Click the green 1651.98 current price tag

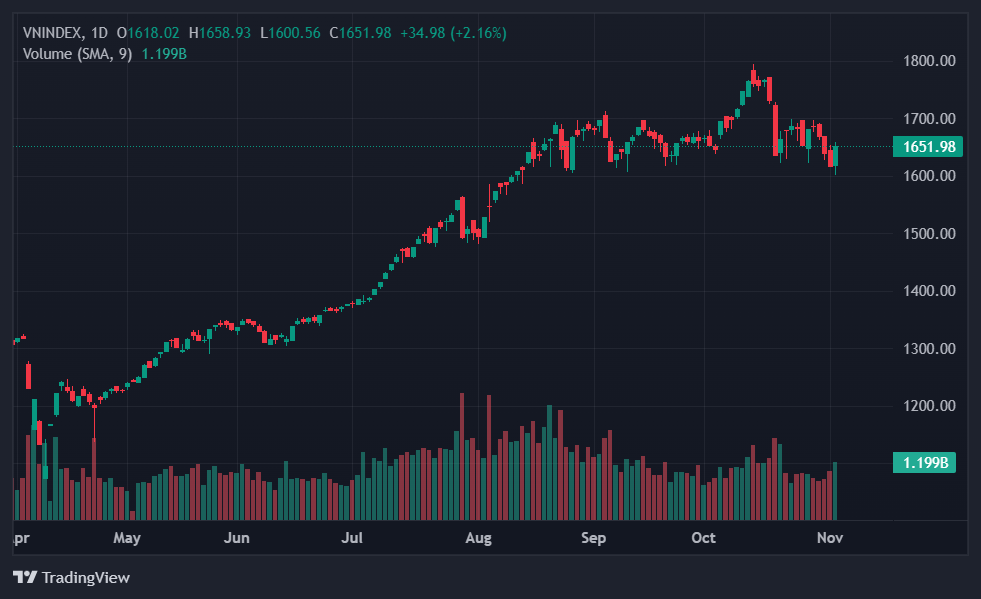(x=929, y=147)
